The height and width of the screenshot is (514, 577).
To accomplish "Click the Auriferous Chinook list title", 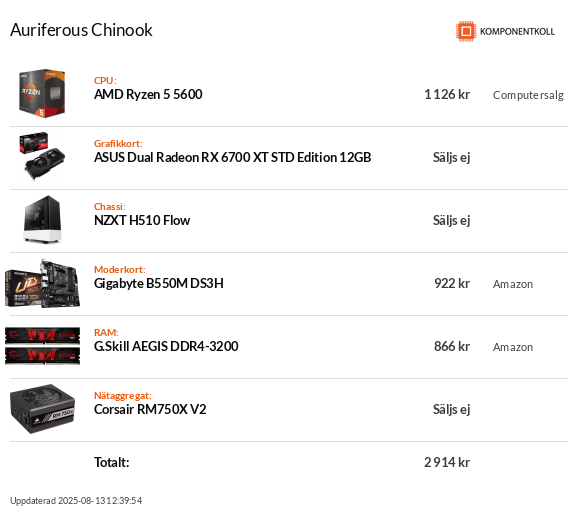I will pyautogui.click(x=81, y=30).
